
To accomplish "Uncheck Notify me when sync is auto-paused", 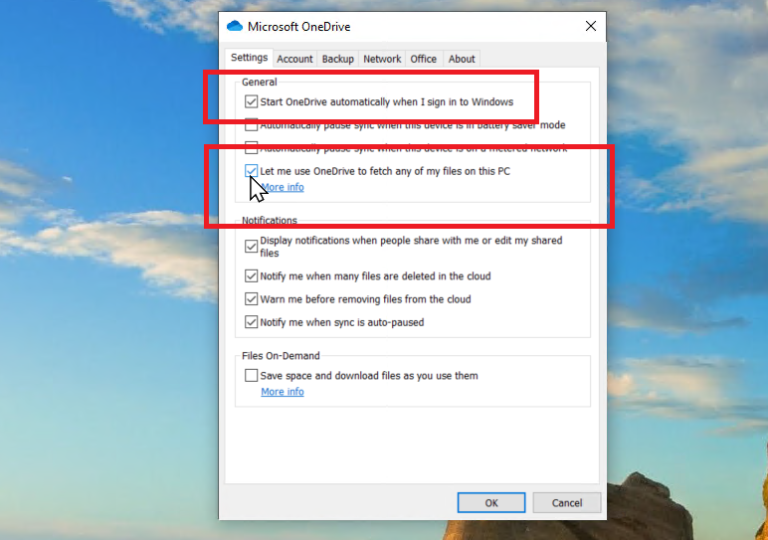I will pos(251,322).
